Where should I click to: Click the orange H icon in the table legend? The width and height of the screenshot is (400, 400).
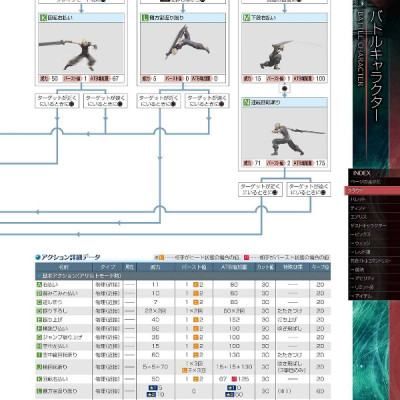click(161, 258)
